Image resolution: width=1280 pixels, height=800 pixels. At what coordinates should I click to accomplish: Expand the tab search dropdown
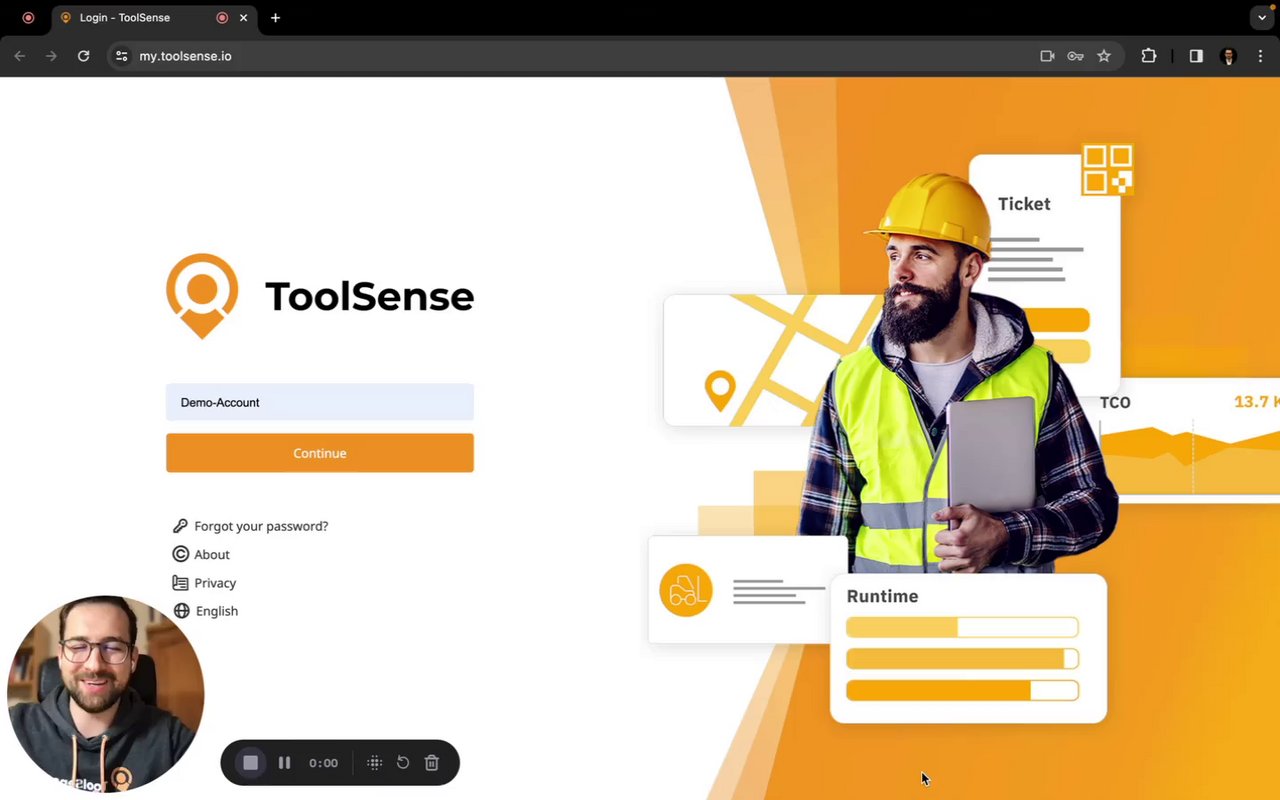1262,18
